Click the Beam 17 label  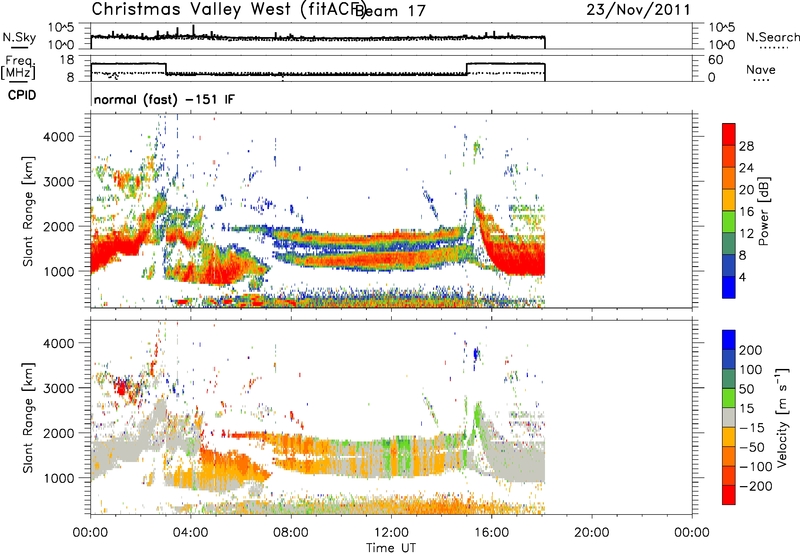(390, 11)
